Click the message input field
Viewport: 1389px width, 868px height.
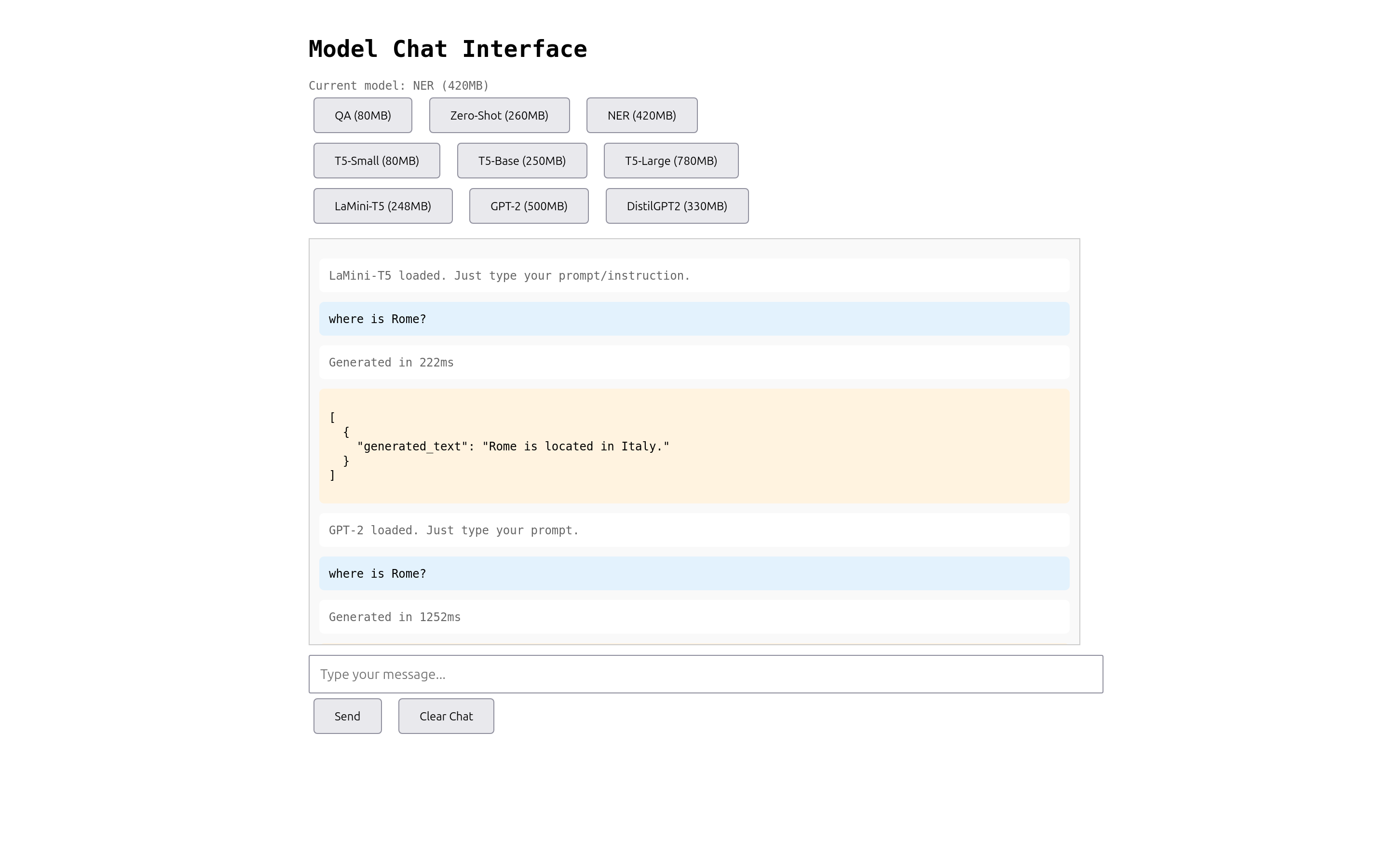click(x=706, y=674)
